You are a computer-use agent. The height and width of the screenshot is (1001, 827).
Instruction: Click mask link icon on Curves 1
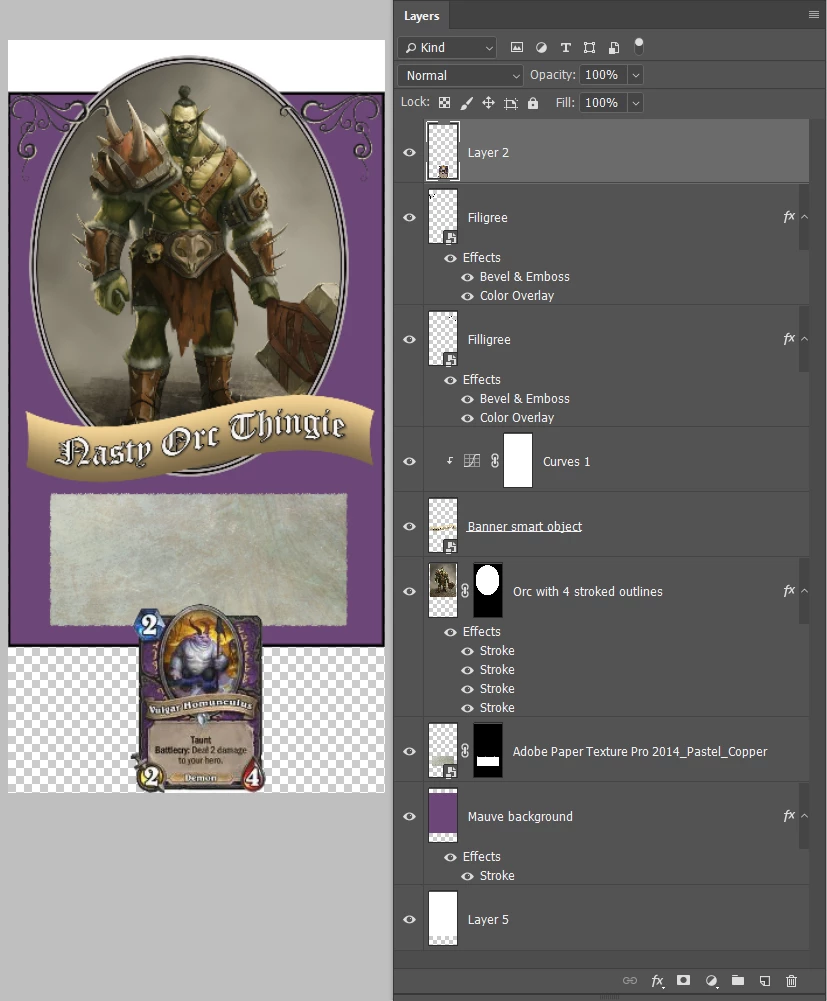point(494,460)
